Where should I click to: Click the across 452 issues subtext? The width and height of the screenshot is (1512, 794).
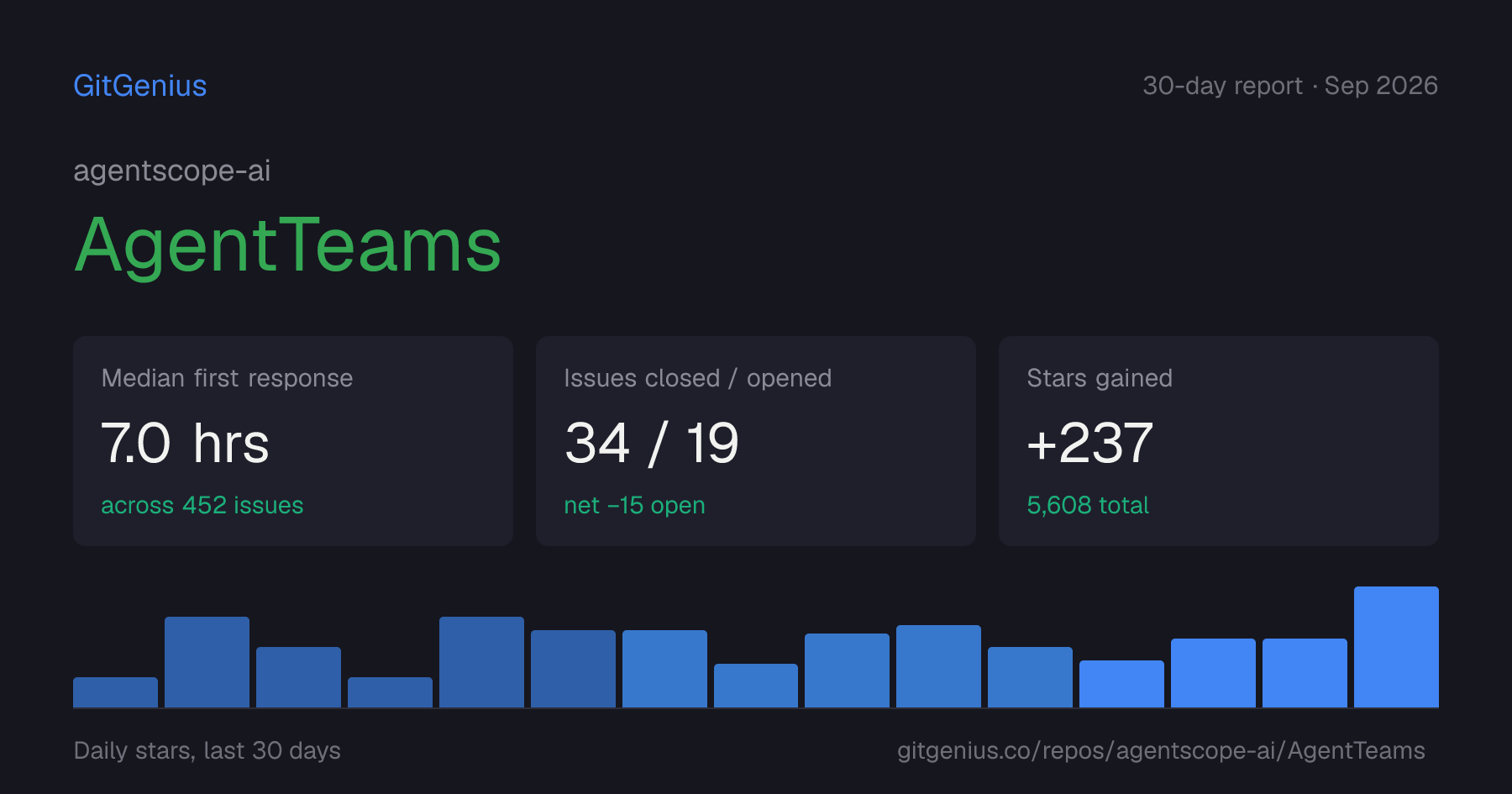click(x=202, y=505)
